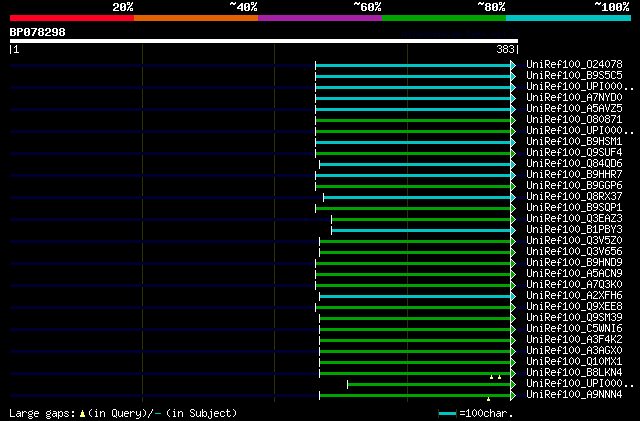Select the UniRef100_B9HHR7 label
This screenshot has height=421, width=640.
574,175
